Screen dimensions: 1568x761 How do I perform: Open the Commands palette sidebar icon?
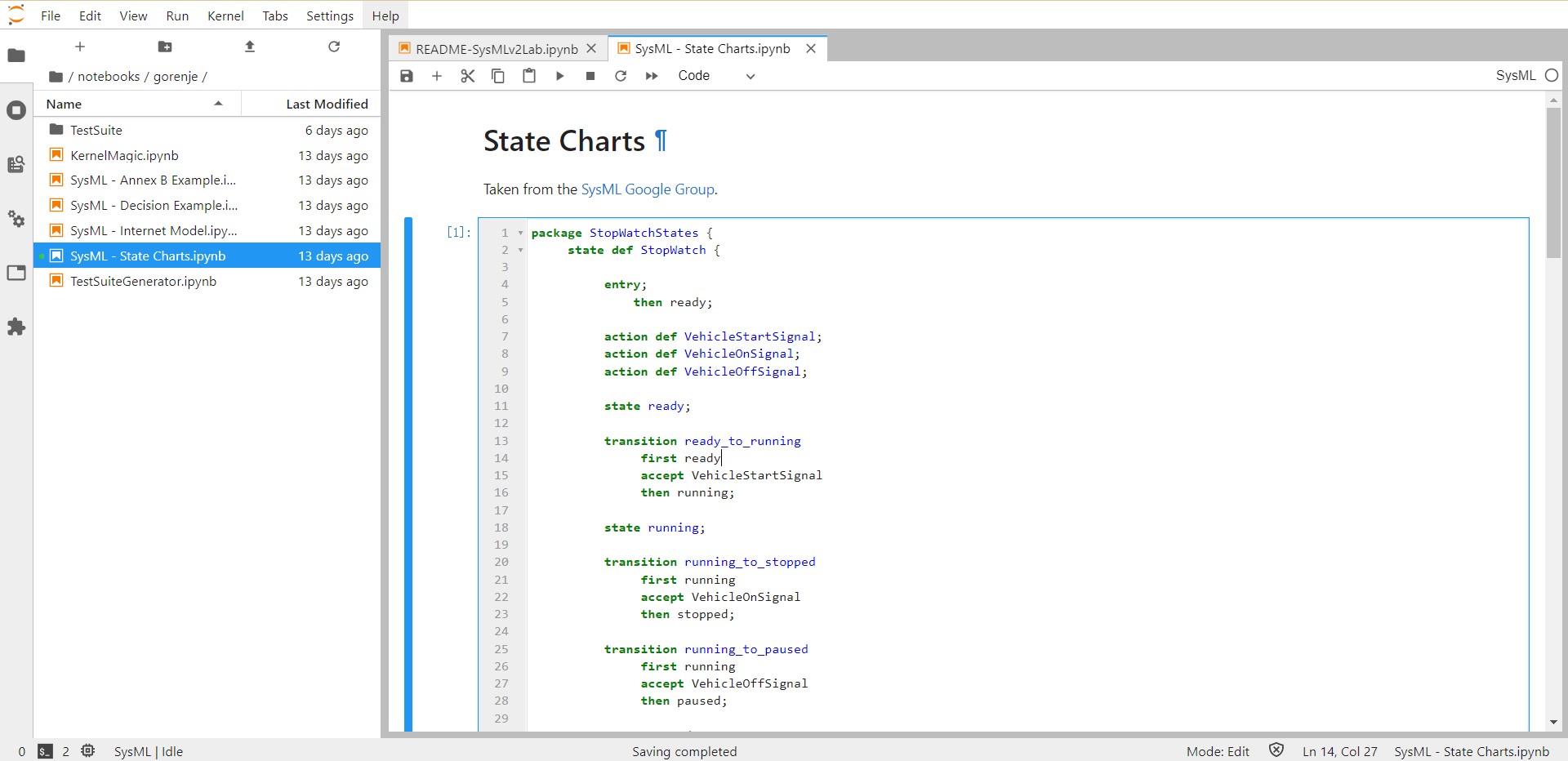click(x=16, y=164)
